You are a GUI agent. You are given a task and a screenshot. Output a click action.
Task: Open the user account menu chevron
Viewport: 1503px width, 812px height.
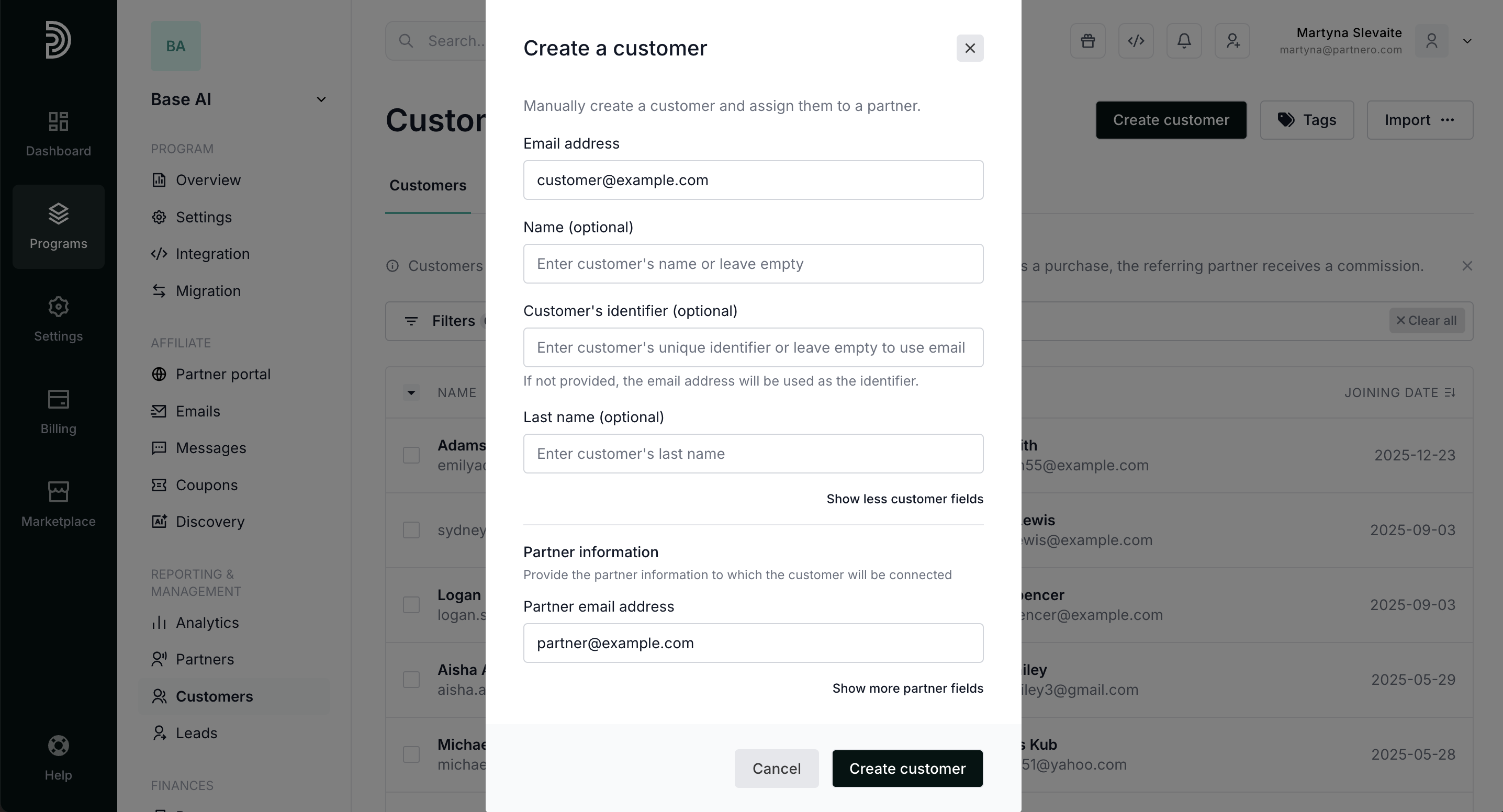pos(1467,41)
